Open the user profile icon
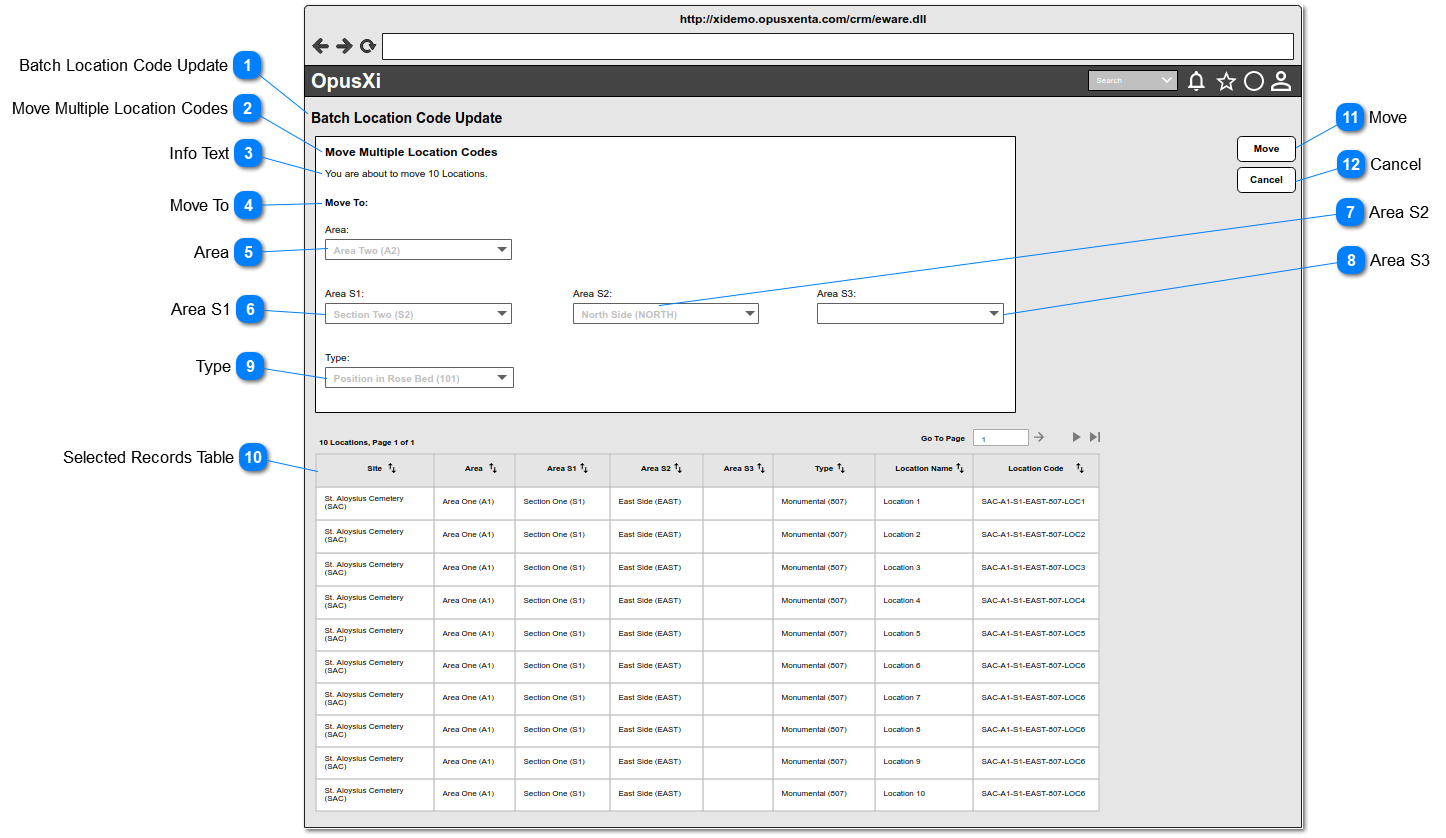 1281,82
